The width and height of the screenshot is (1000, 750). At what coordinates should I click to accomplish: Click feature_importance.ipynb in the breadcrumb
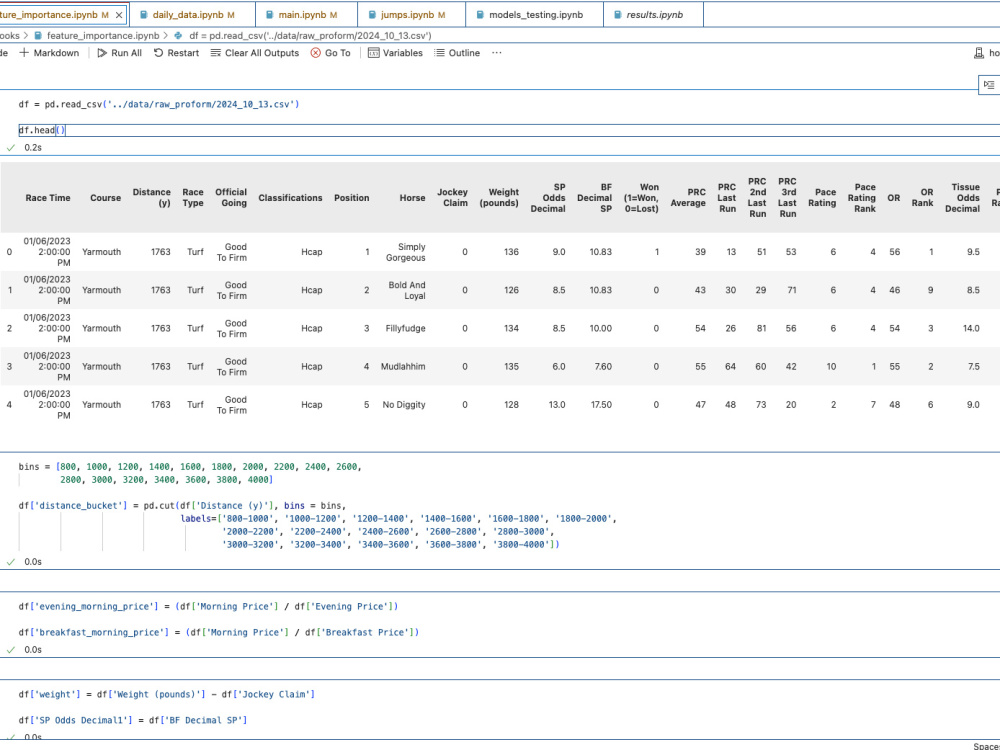pyautogui.click(x=103, y=36)
